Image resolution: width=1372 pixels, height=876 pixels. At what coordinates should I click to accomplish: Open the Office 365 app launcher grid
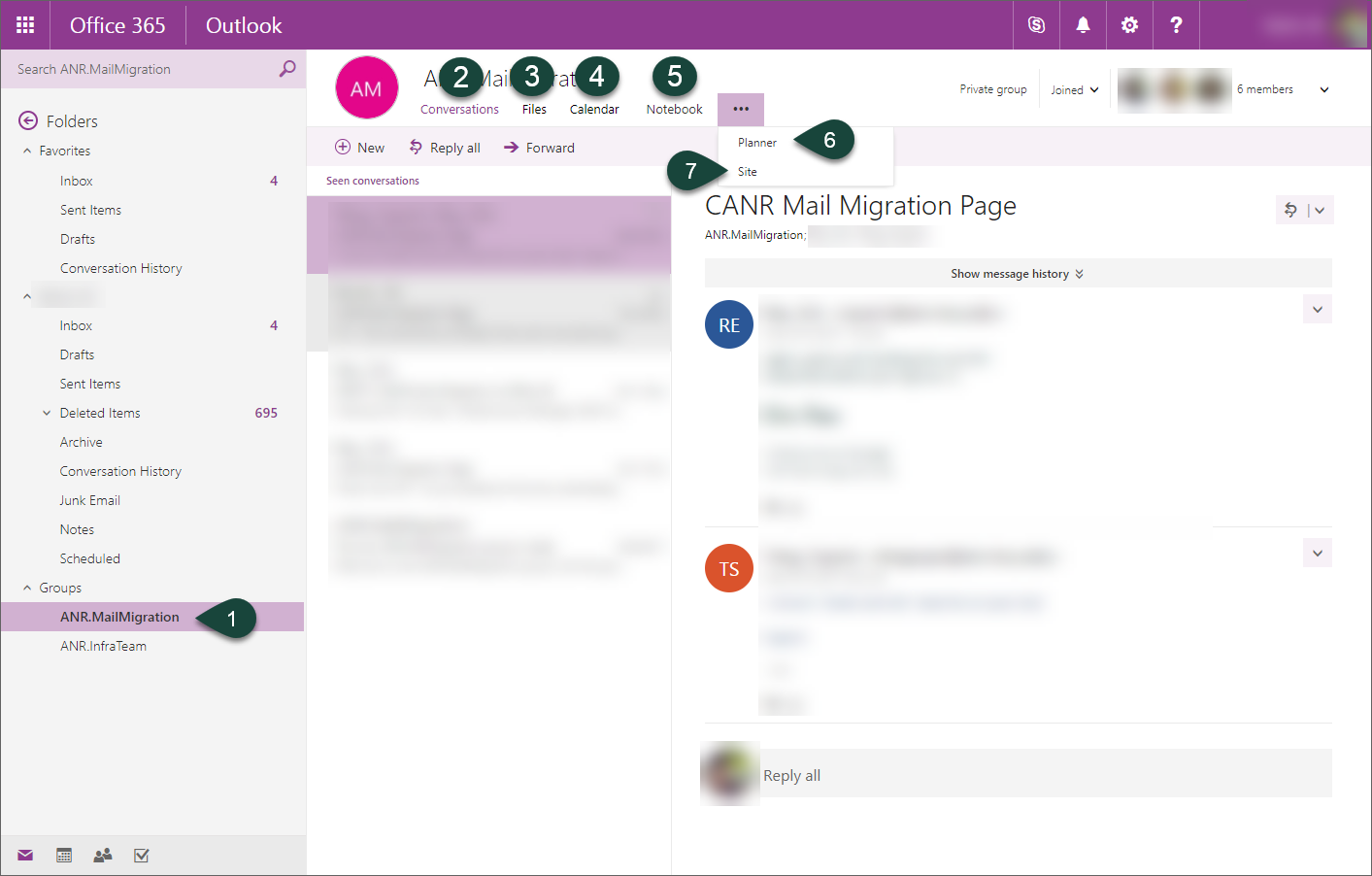[25, 25]
